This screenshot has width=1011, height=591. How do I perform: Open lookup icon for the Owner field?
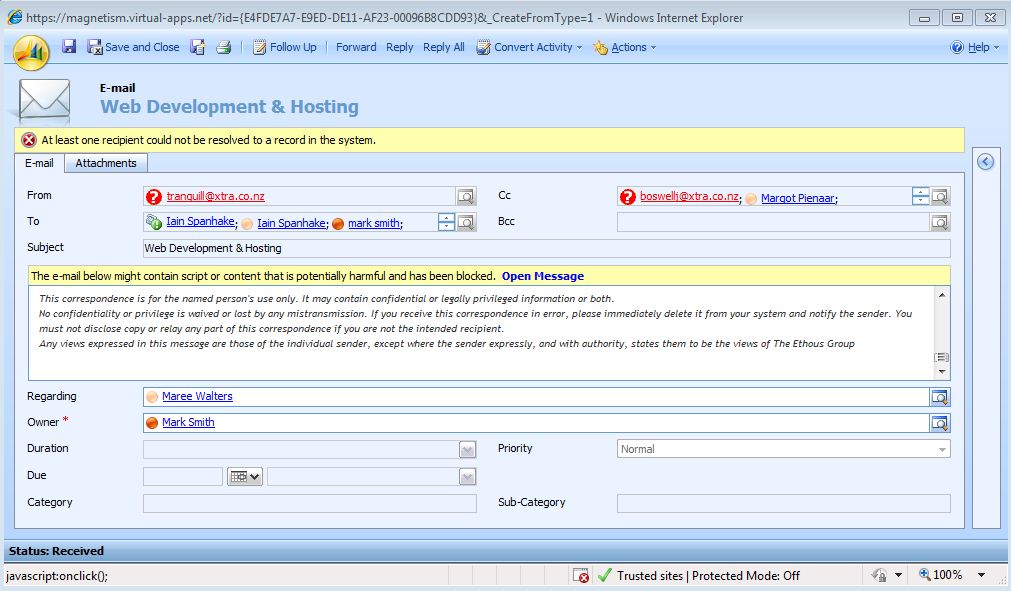pyautogui.click(x=940, y=423)
